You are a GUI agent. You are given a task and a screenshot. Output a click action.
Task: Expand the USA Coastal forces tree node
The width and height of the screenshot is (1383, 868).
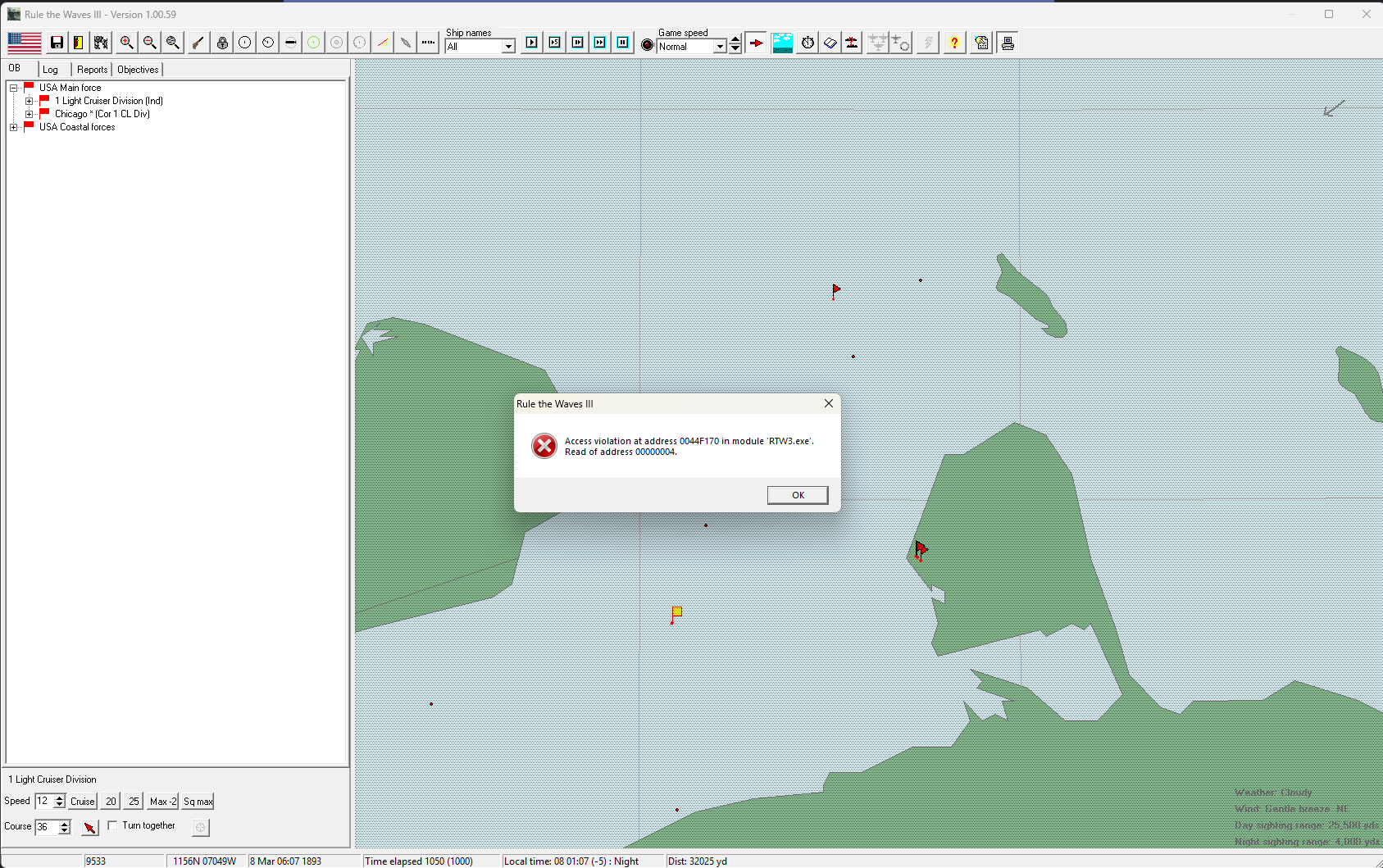(13, 127)
